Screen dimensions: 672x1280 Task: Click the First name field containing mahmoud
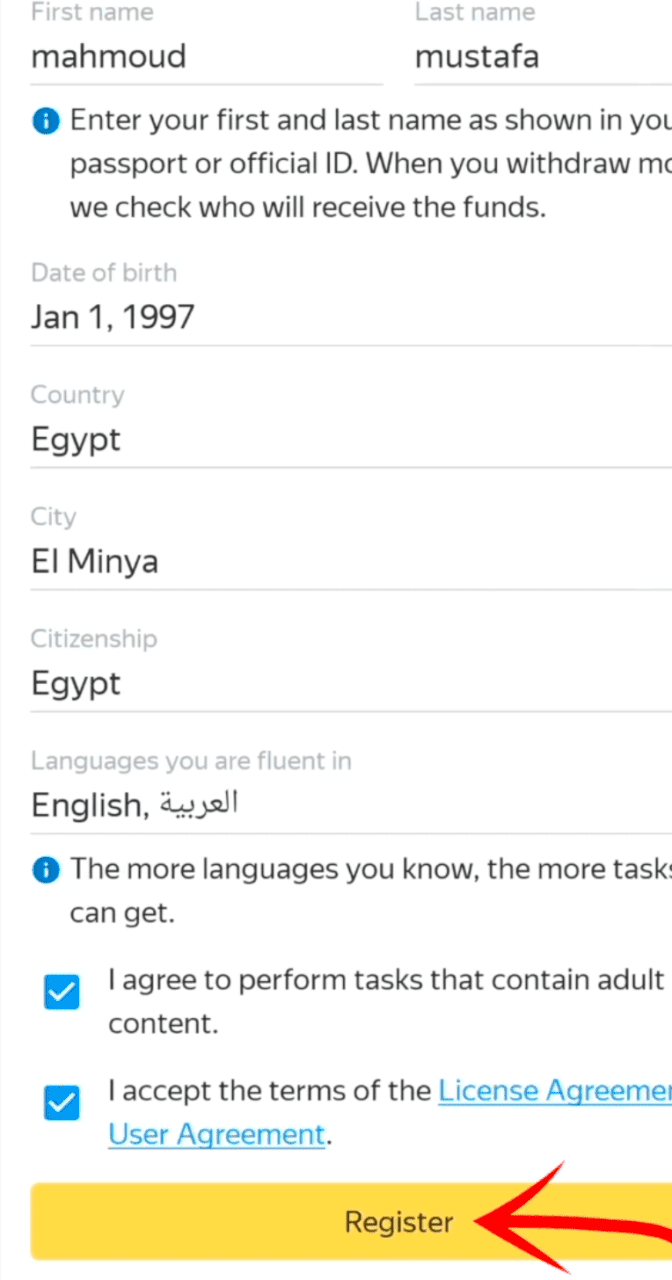point(108,57)
